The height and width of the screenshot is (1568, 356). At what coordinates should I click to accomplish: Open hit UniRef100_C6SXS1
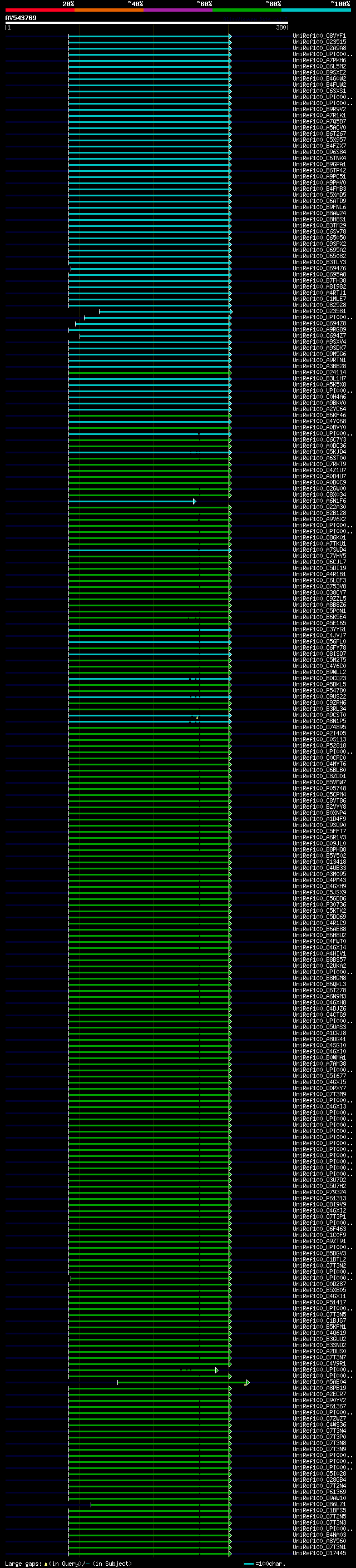319,91
